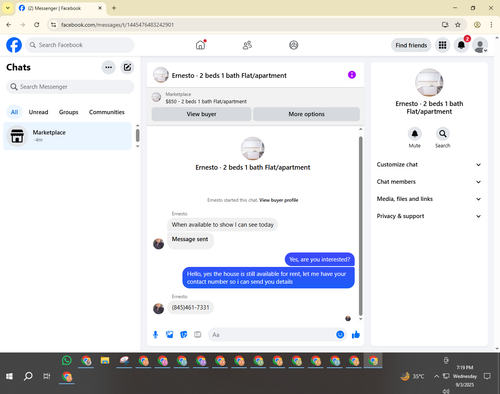
Task: Open Chrome three-dot menu
Action: (x=491, y=25)
